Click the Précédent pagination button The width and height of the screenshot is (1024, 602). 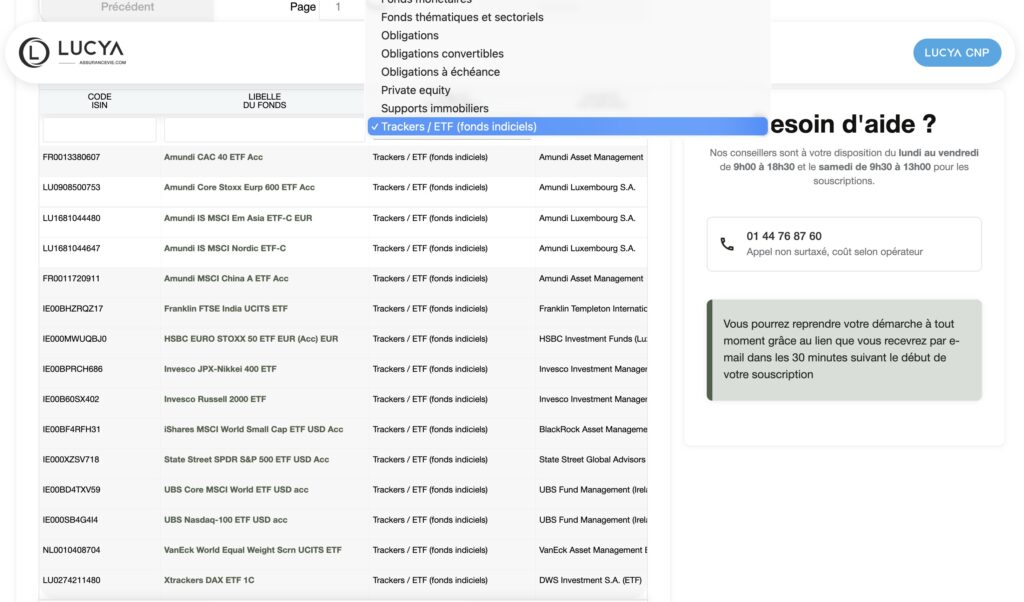pos(127,8)
